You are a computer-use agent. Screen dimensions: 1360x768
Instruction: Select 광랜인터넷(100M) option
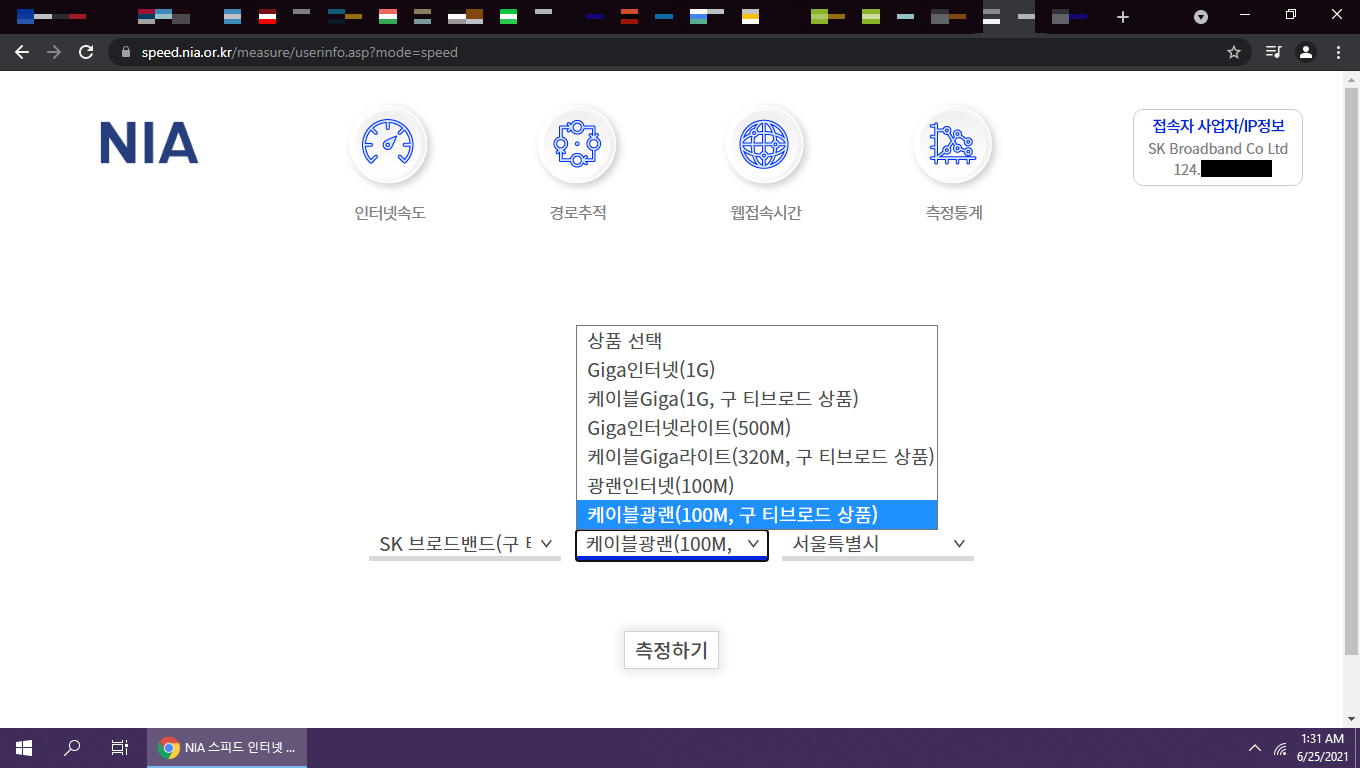pos(661,486)
